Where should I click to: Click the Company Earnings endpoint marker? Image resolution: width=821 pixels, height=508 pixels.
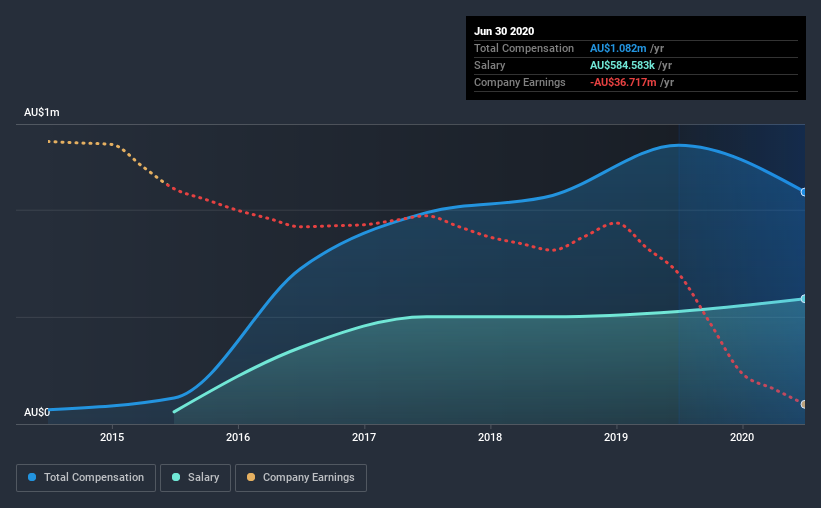coord(804,404)
